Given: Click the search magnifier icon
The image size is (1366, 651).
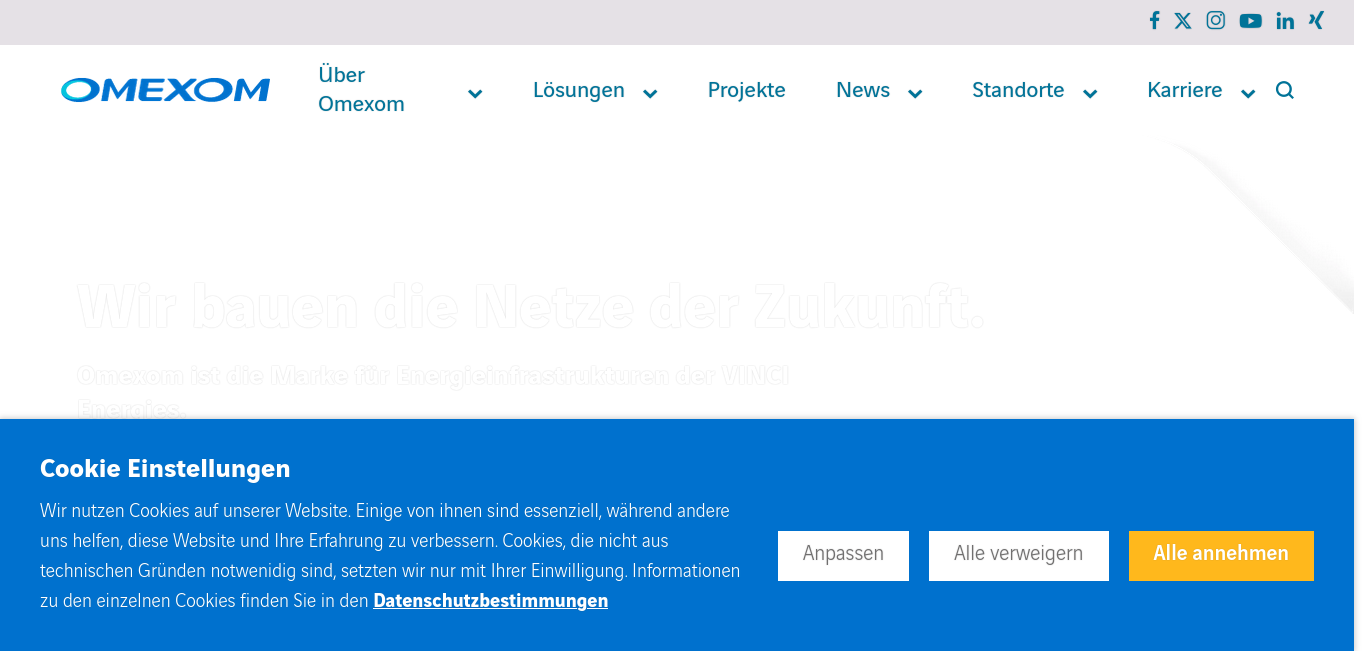Looking at the screenshot, I should point(1285,90).
